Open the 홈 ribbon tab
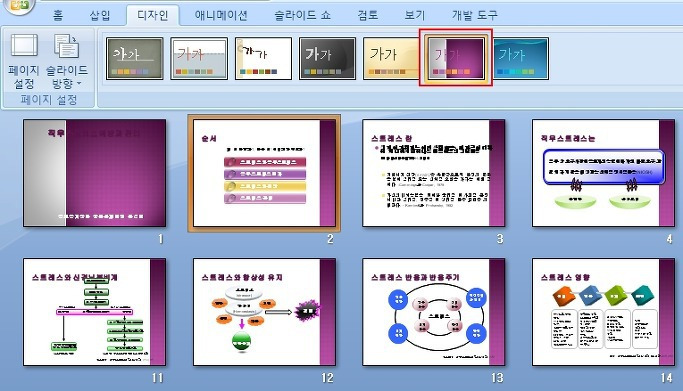Viewport: 683px width, 391px height. pyautogui.click(x=58, y=15)
